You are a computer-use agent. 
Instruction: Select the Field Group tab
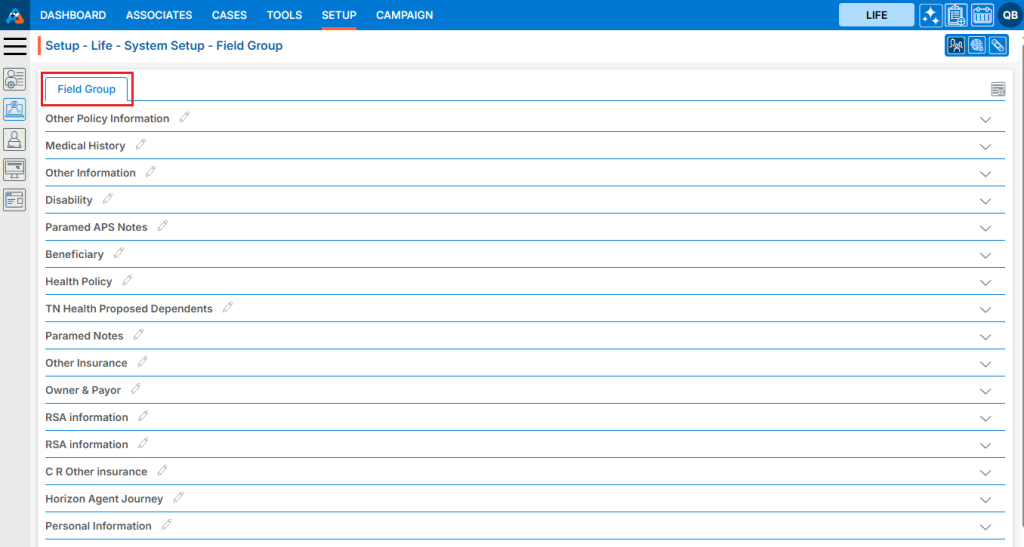(x=86, y=89)
